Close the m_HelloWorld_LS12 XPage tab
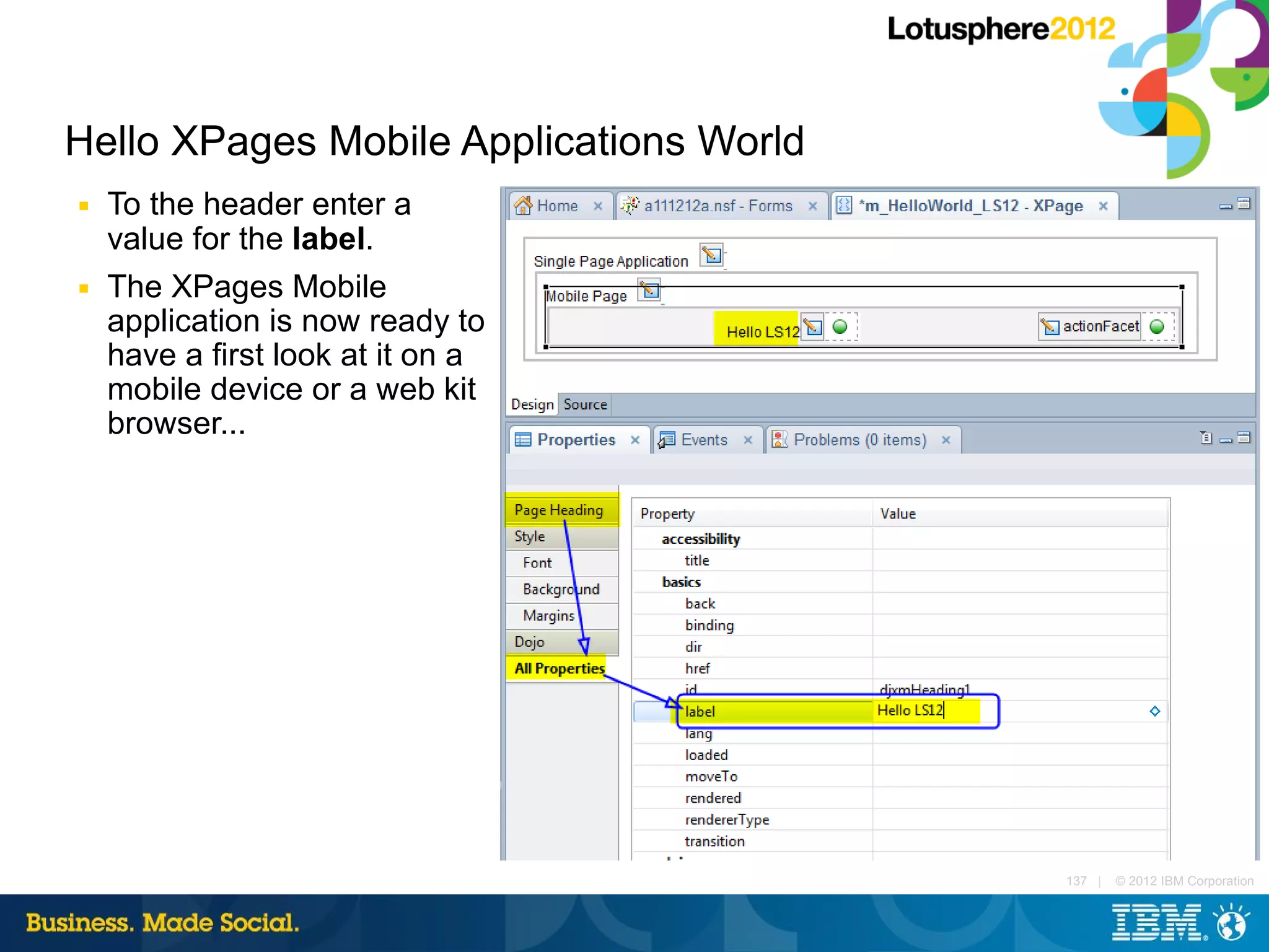The image size is (1269, 952). (1104, 206)
